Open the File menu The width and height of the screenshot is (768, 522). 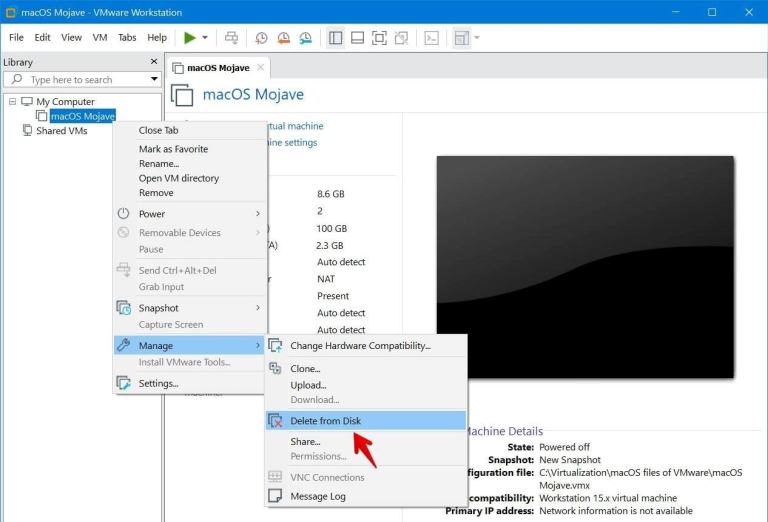(x=16, y=38)
